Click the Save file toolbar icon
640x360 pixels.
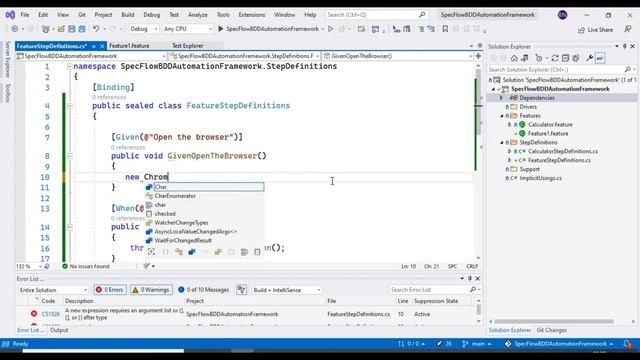pos(72,29)
